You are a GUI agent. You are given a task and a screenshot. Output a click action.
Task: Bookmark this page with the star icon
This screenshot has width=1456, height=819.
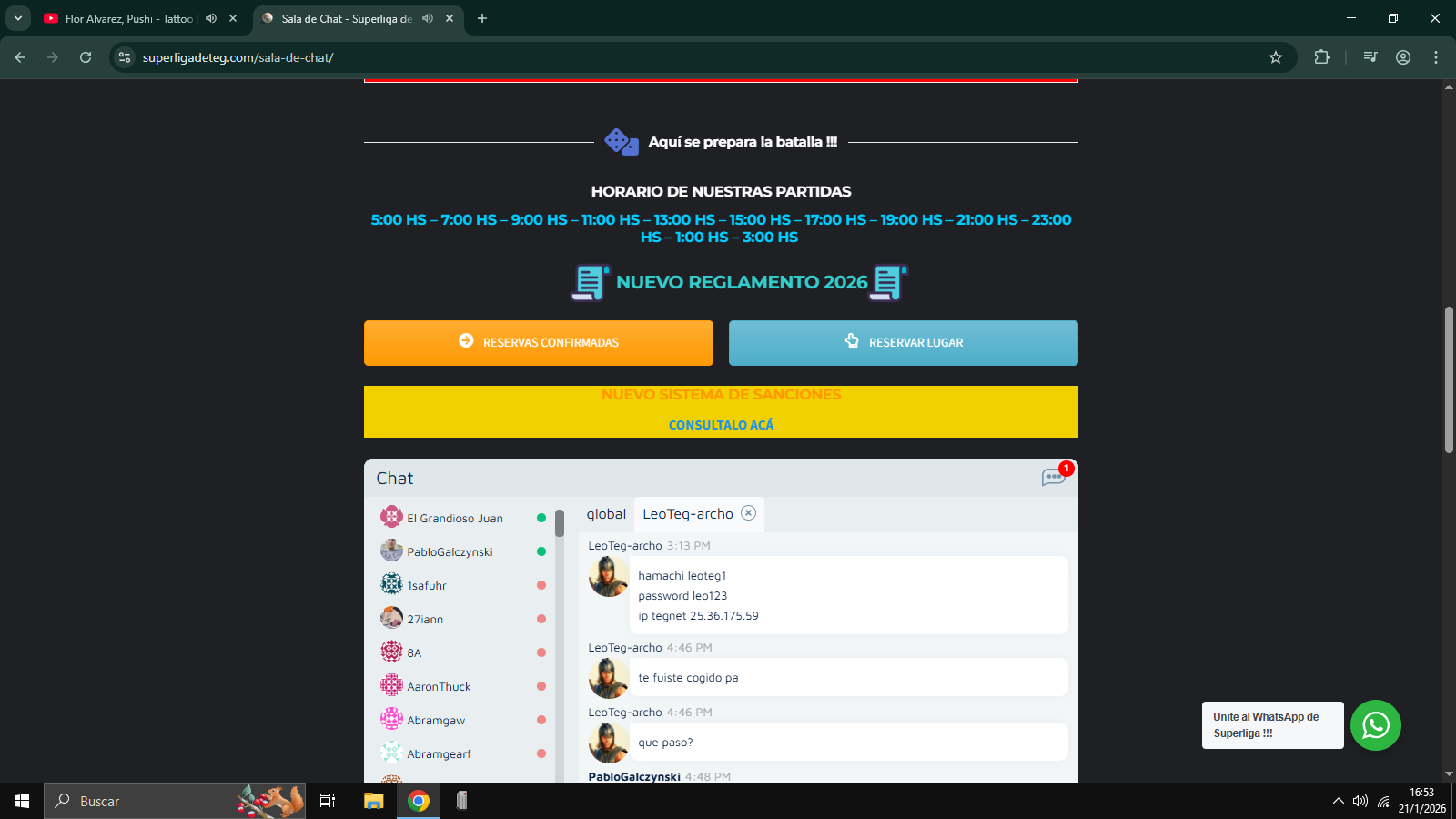pyautogui.click(x=1276, y=57)
